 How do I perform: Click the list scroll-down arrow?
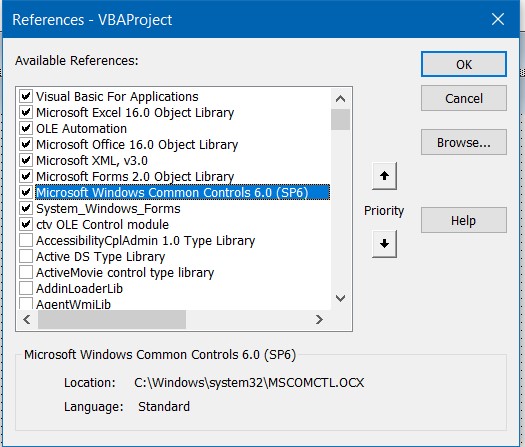341,298
